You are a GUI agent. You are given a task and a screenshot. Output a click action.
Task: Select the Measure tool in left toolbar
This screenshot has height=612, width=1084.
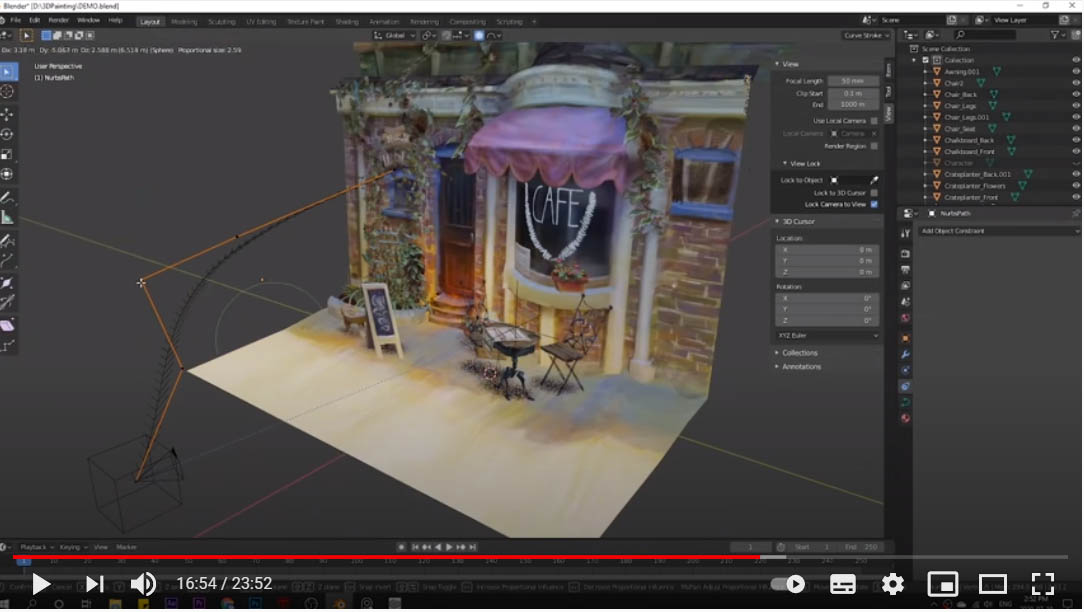(x=8, y=219)
